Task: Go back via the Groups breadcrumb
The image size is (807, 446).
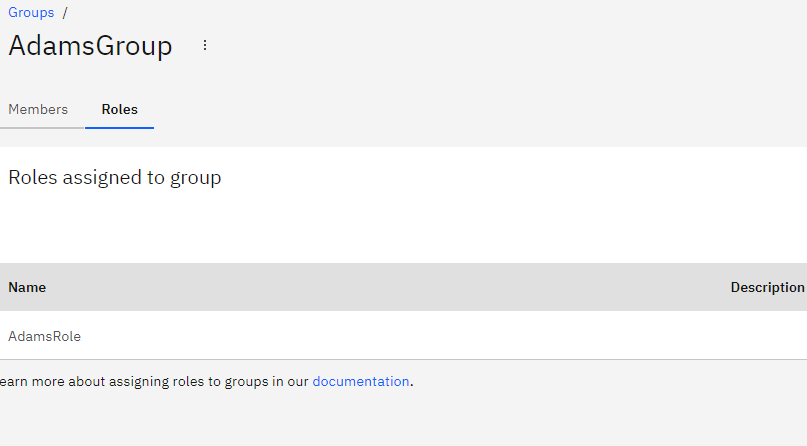Action: tap(31, 12)
